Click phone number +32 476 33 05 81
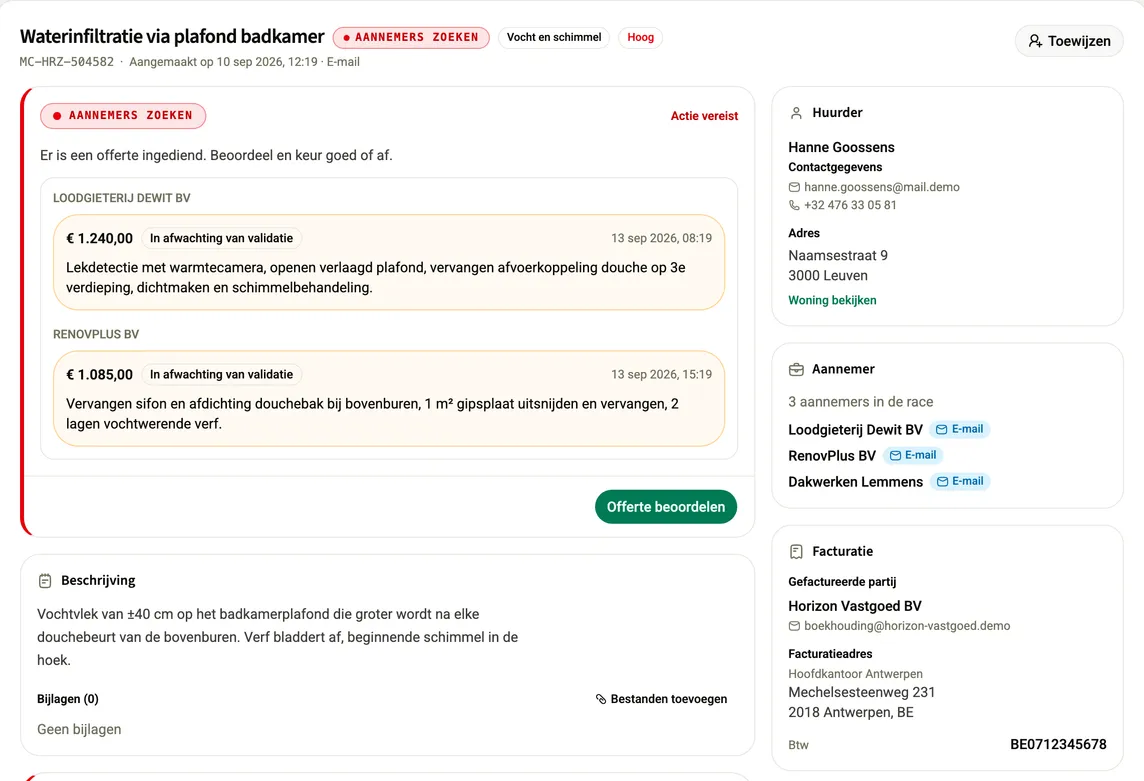 (x=850, y=205)
